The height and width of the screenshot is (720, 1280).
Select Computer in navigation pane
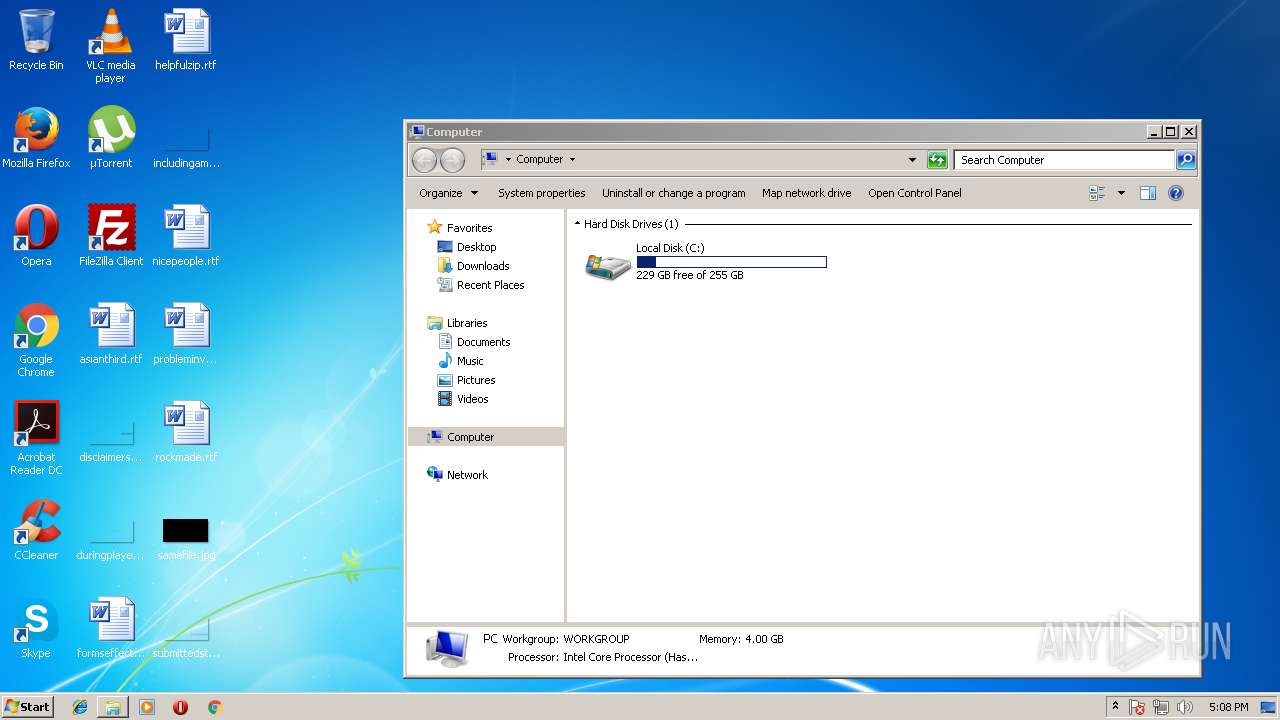(x=486, y=437)
